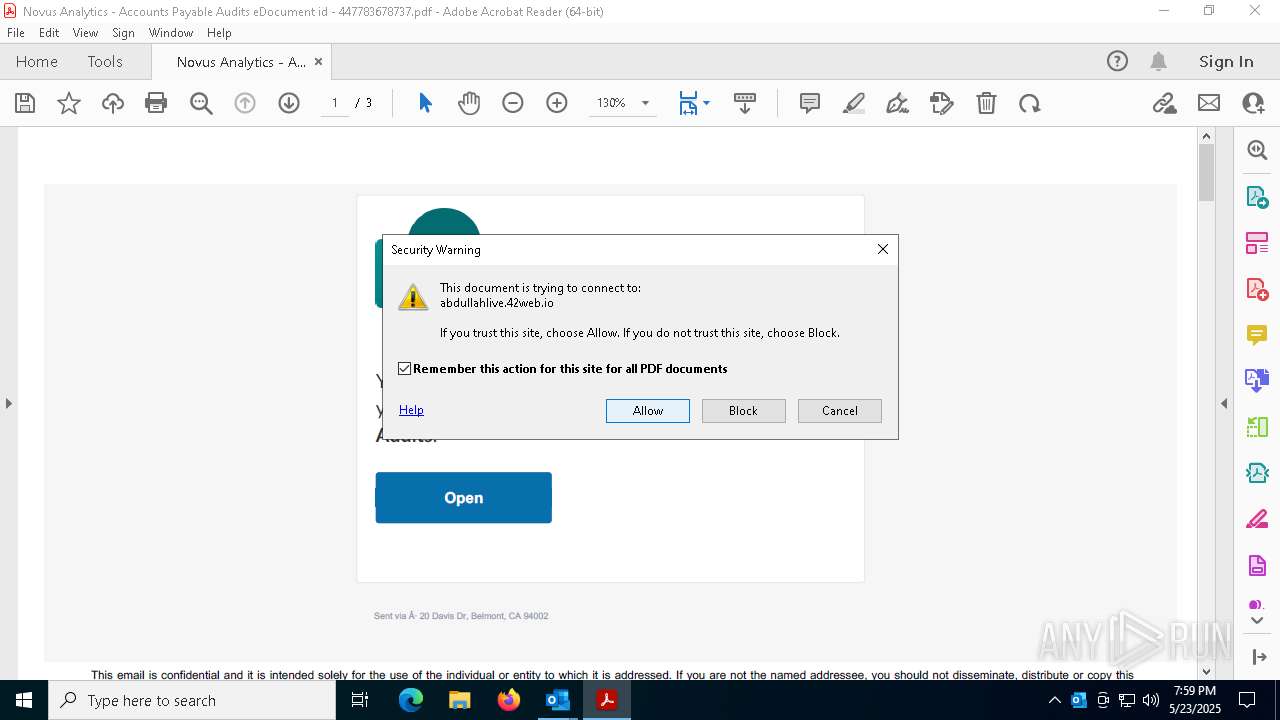Expand more tools chevron in sidebar
The width and height of the screenshot is (1280, 720).
click(x=1257, y=621)
